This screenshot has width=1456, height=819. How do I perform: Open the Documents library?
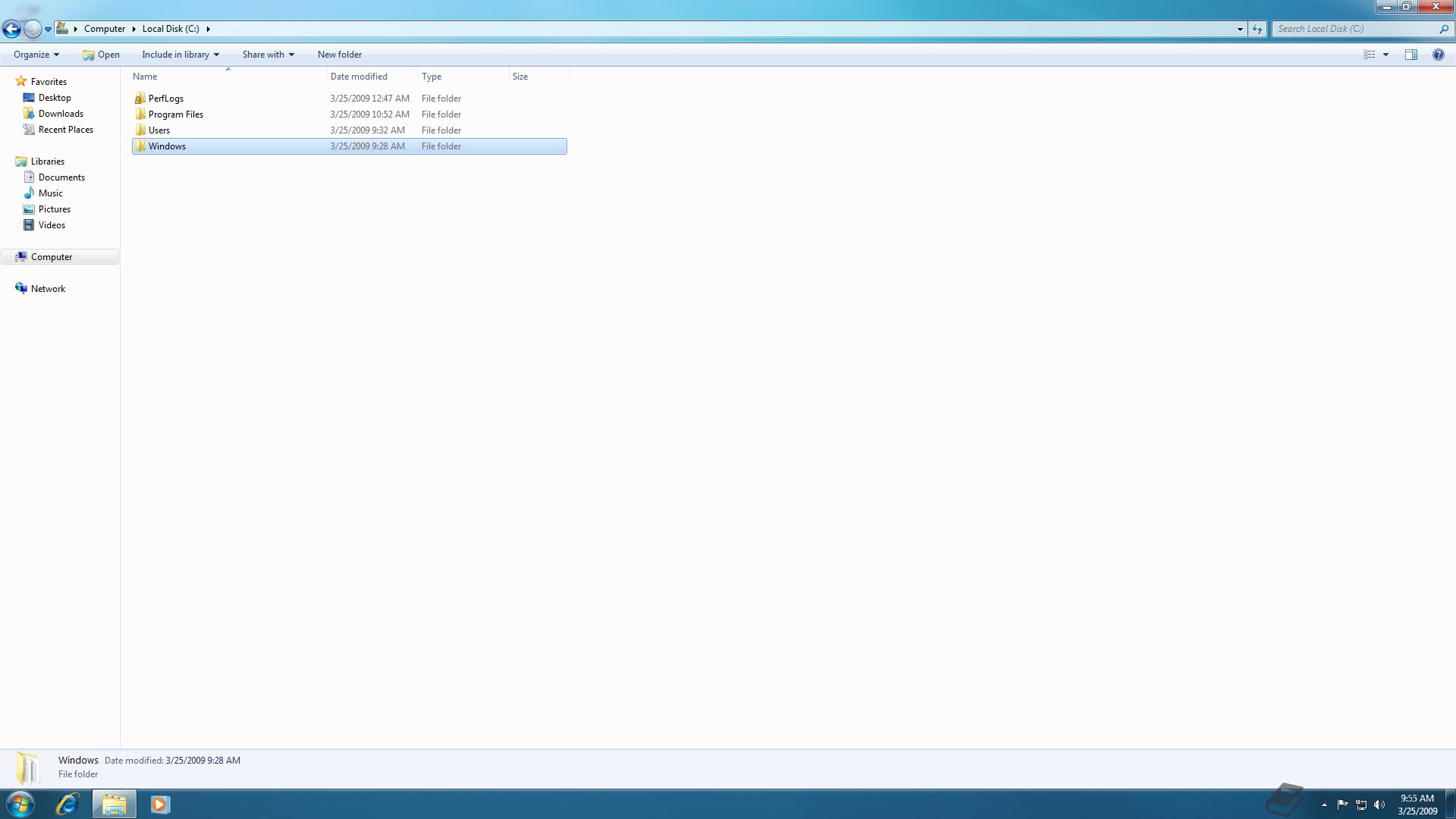pyautogui.click(x=61, y=177)
